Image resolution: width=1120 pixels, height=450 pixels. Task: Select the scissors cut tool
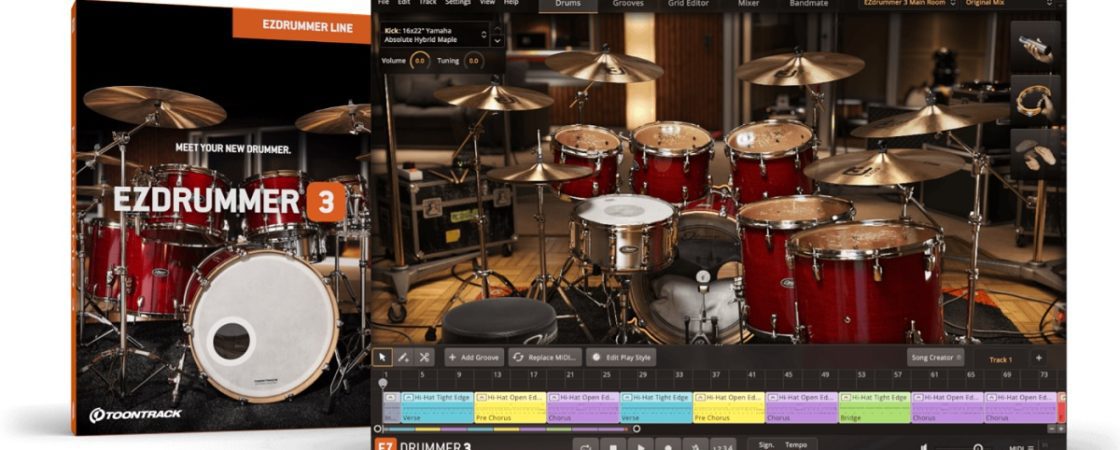(424, 357)
